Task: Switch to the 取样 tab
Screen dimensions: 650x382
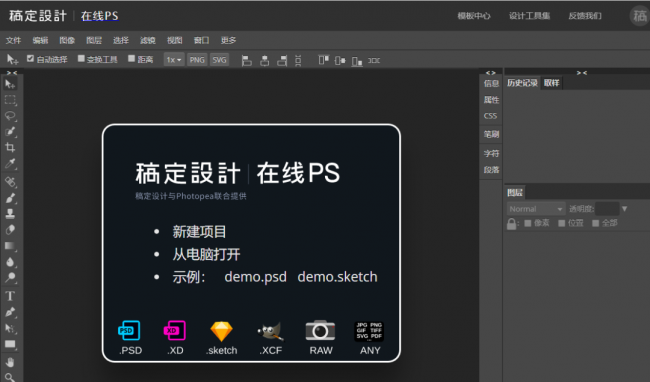Action: pyautogui.click(x=551, y=83)
